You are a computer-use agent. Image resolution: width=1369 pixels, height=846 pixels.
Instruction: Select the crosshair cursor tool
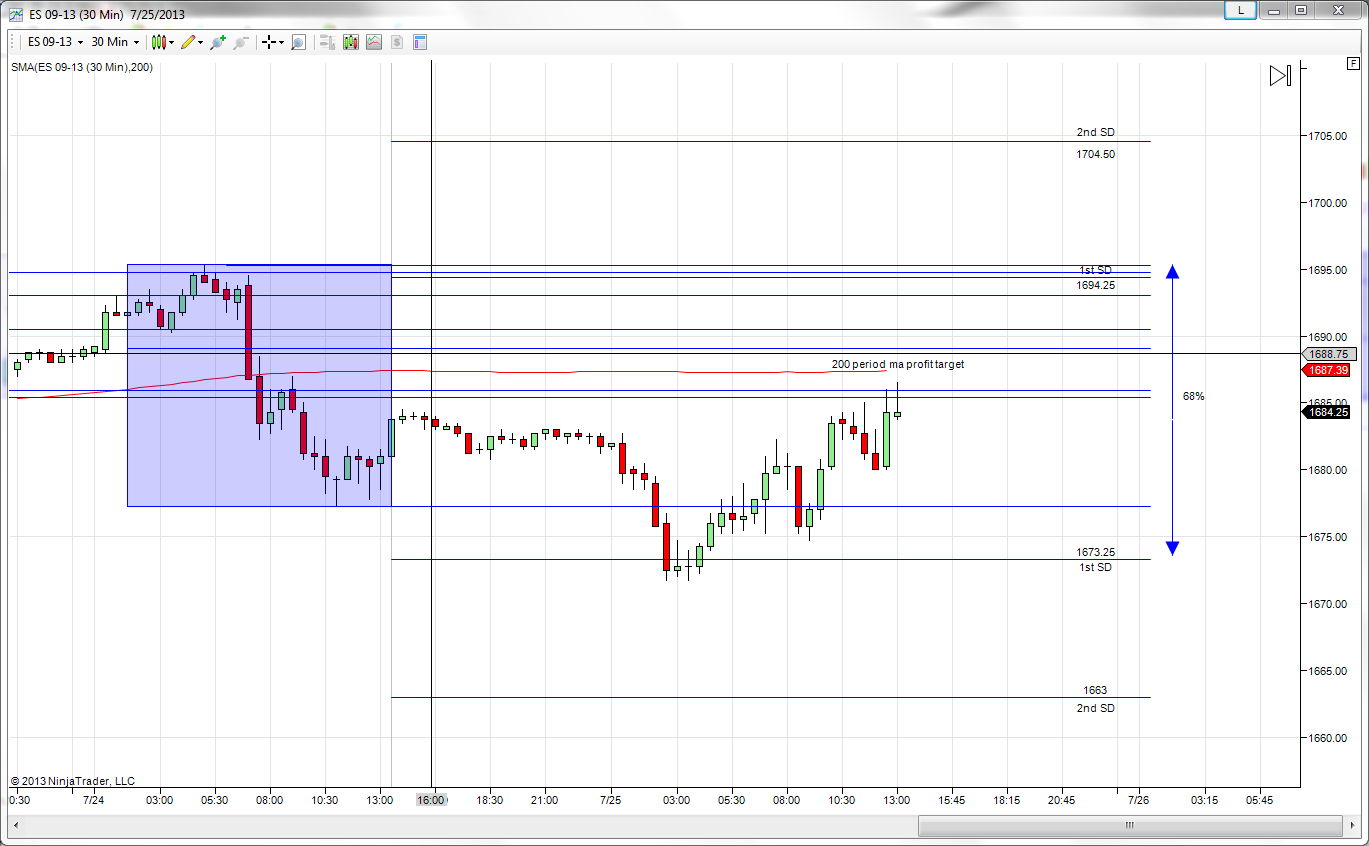pos(269,42)
